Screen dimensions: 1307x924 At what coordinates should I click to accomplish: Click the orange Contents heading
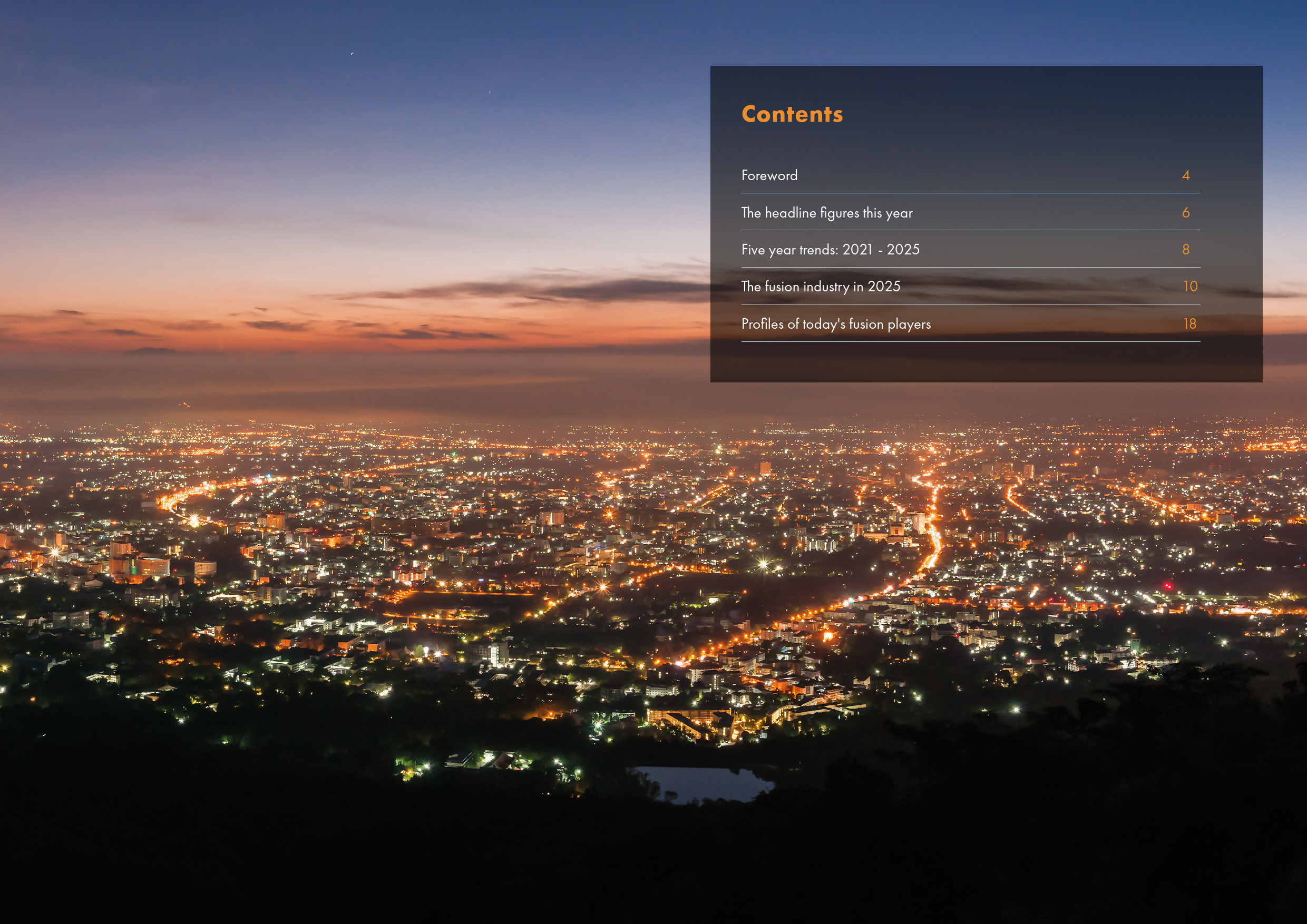[x=792, y=114]
